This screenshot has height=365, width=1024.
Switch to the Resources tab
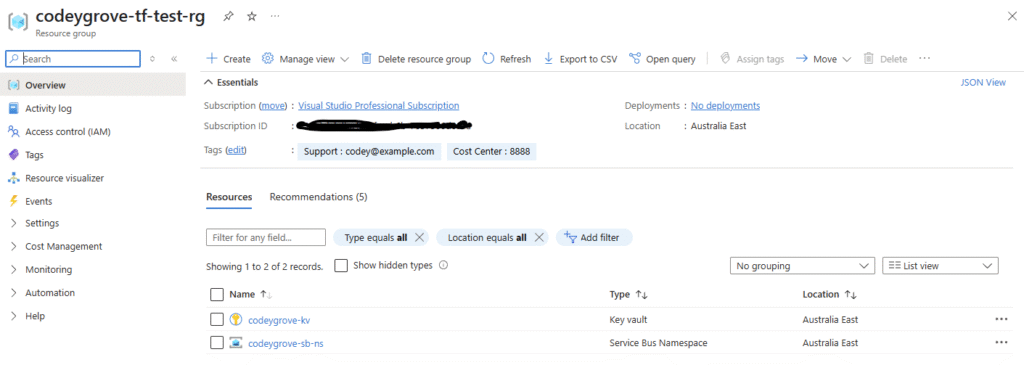click(x=229, y=197)
